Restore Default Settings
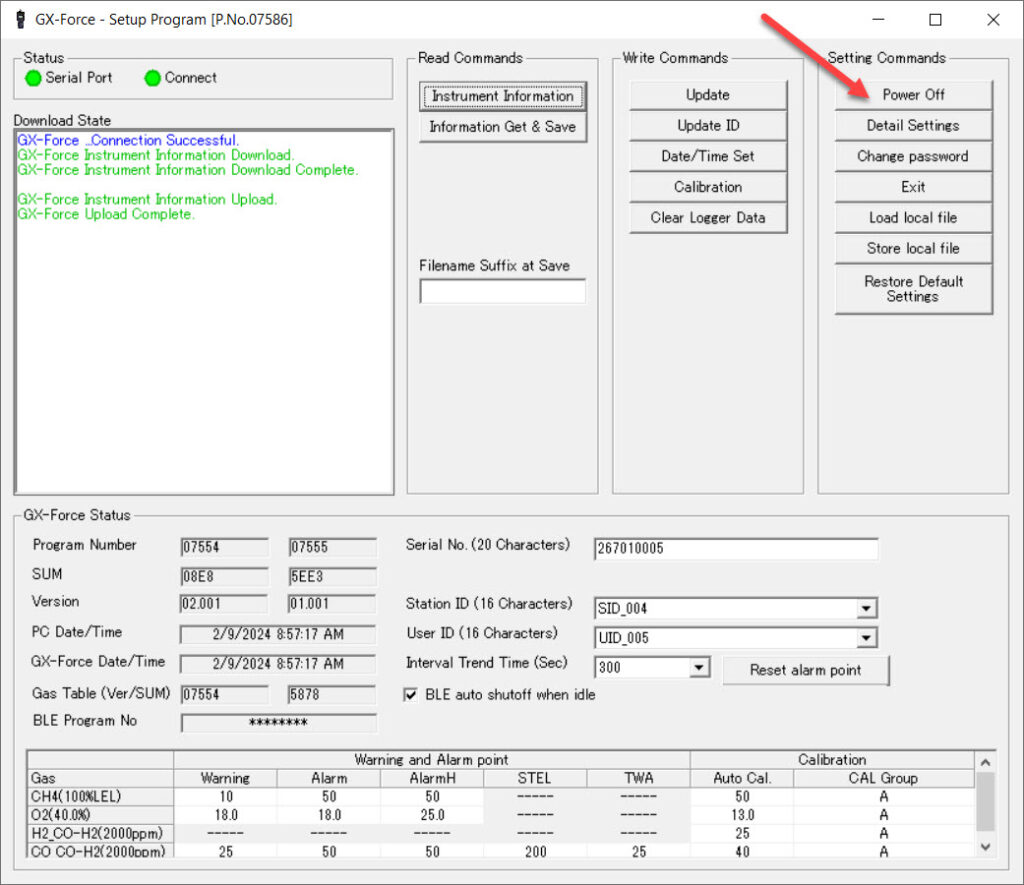This screenshot has width=1024, height=885. [912, 289]
